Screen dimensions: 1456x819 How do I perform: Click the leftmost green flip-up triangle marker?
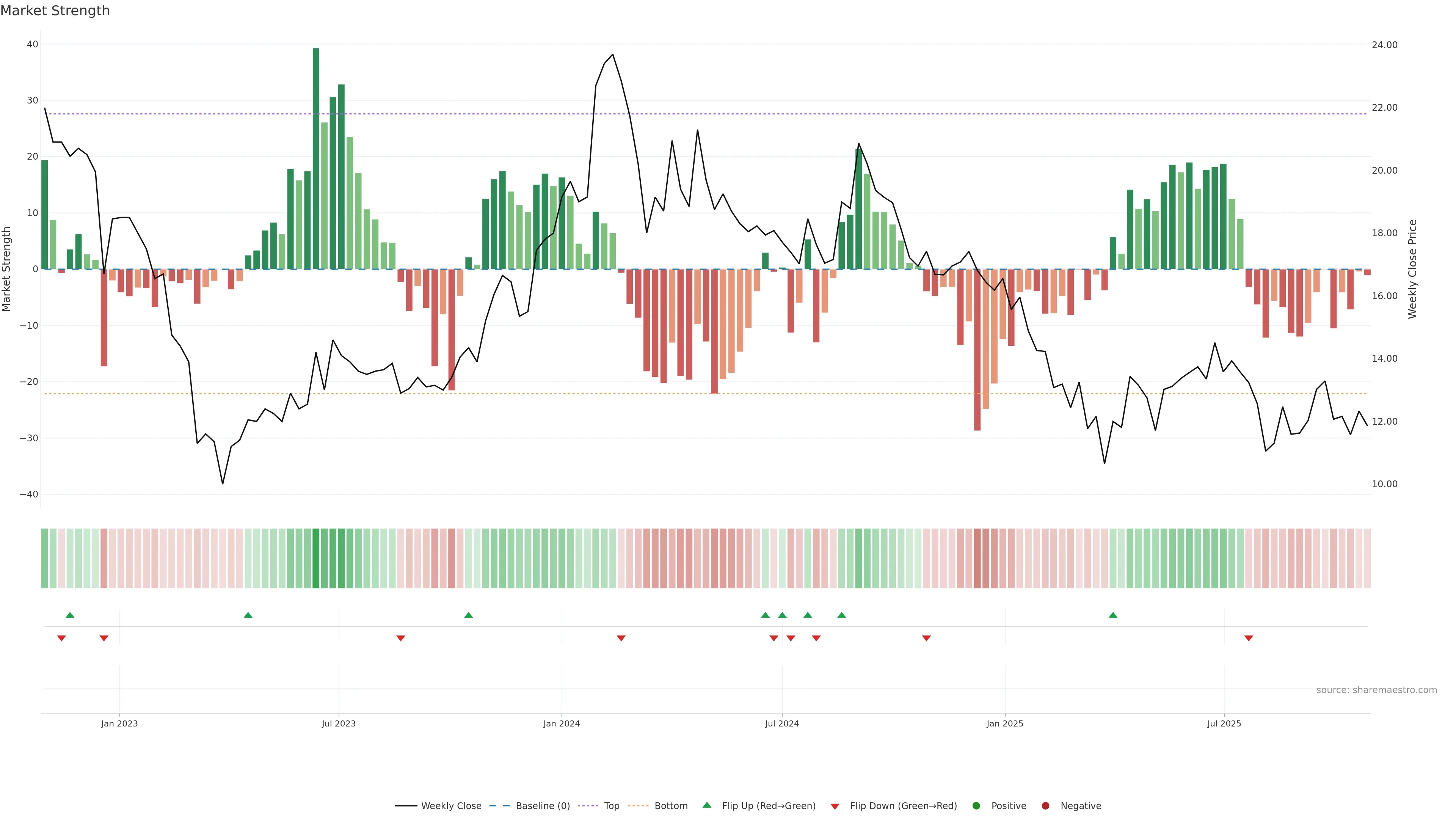coord(70,615)
